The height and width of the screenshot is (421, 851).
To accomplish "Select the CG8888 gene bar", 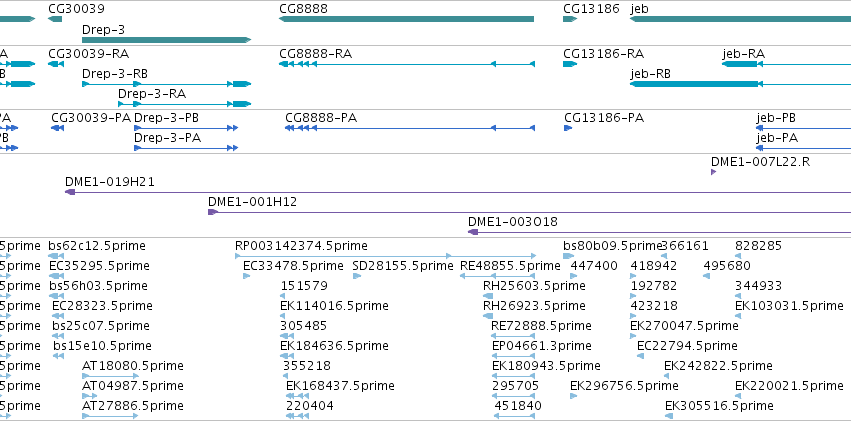I will 407,19.
